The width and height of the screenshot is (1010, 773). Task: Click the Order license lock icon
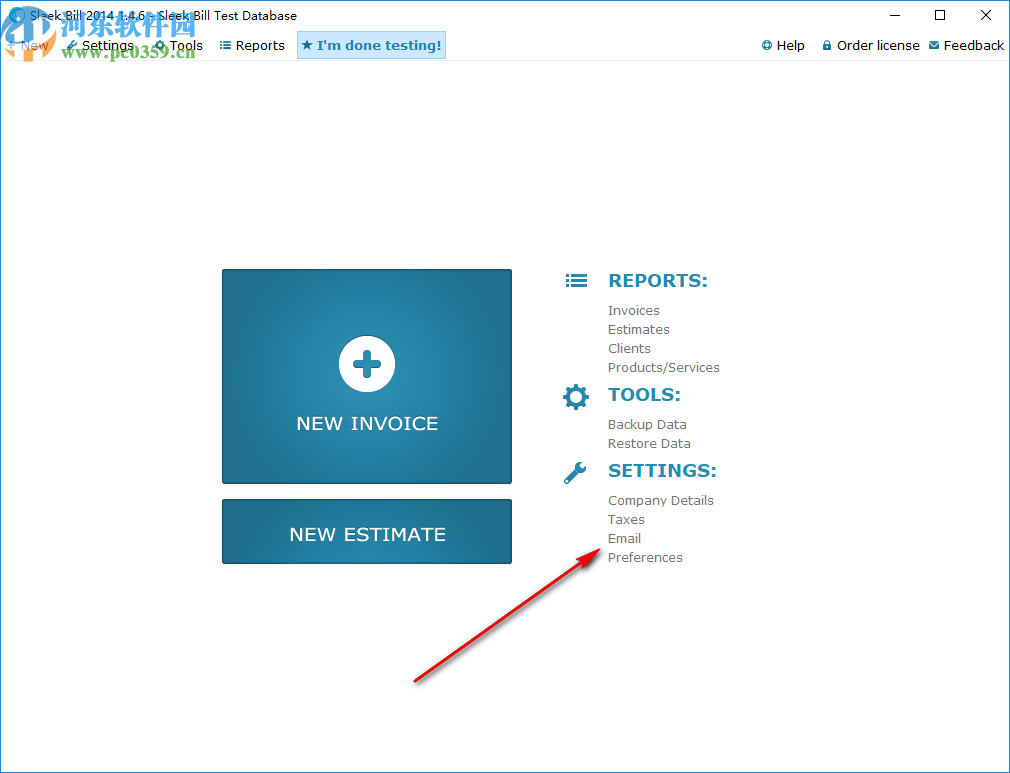(x=827, y=45)
